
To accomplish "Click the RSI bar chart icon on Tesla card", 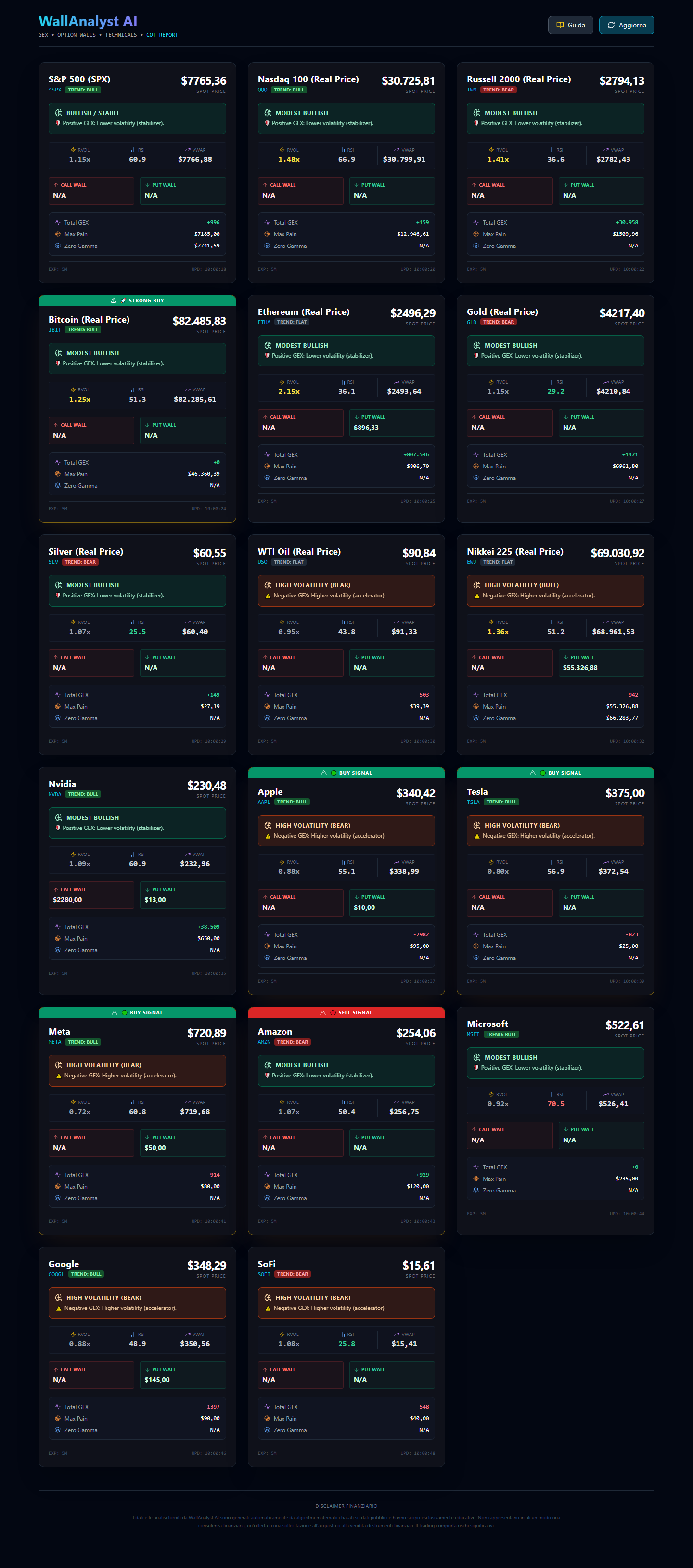I will pyautogui.click(x=552, y=862).
